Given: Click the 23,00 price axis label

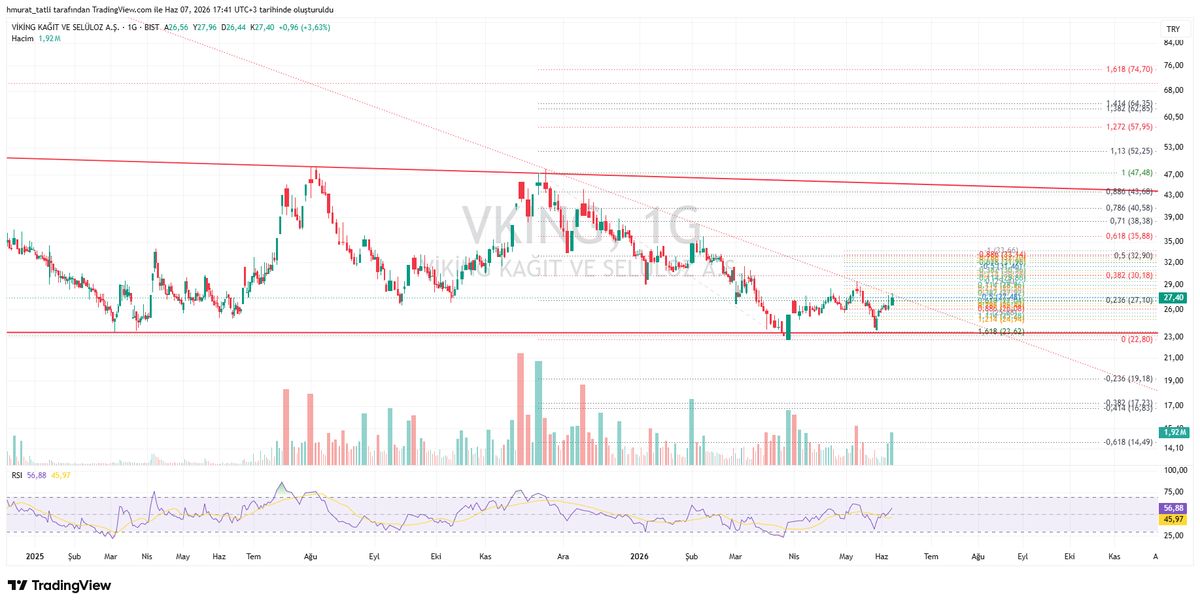Looking at the screenshot, I should tap(1173, 336).
